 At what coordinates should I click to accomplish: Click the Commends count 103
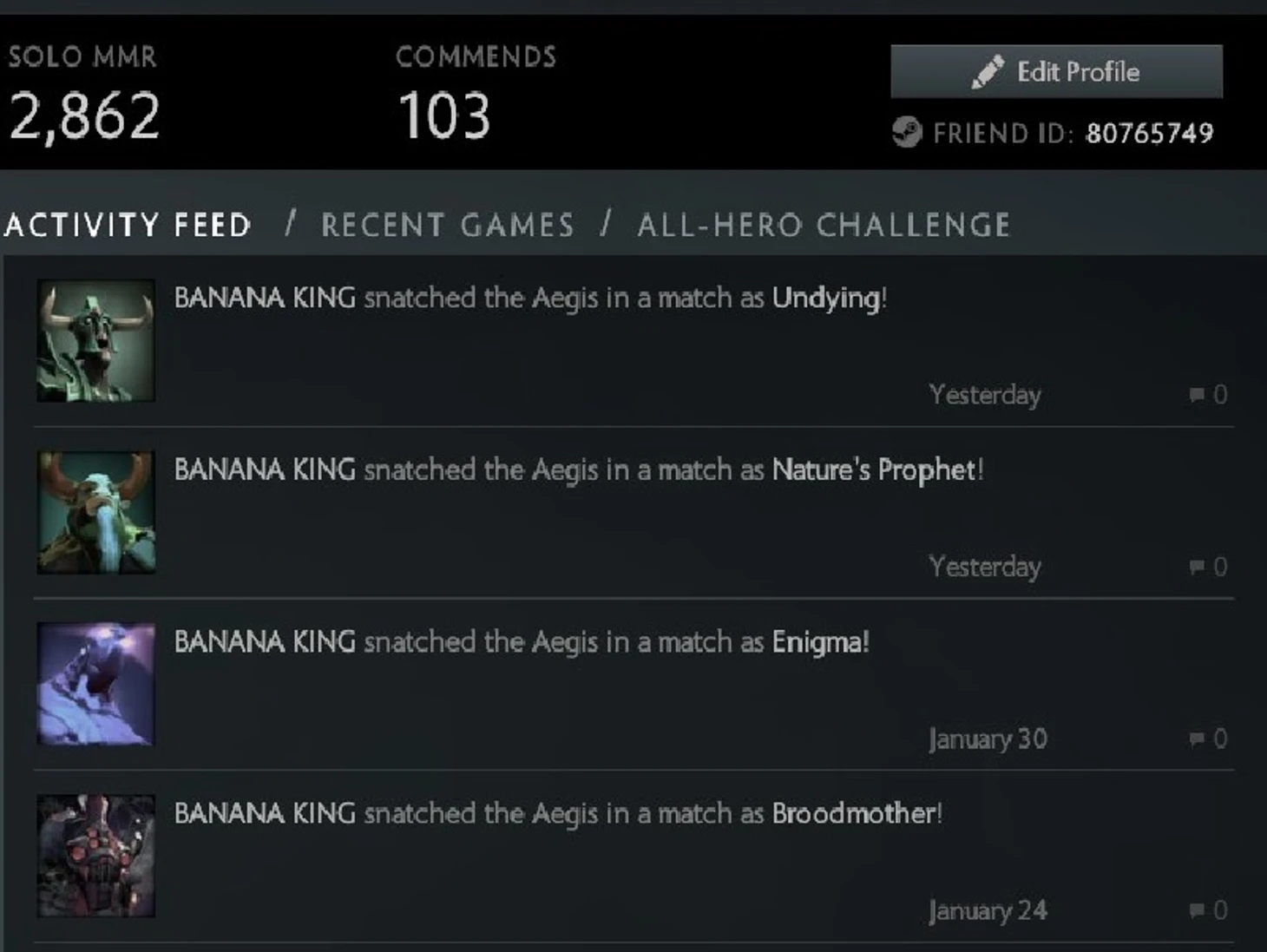(x=443, y=116)
